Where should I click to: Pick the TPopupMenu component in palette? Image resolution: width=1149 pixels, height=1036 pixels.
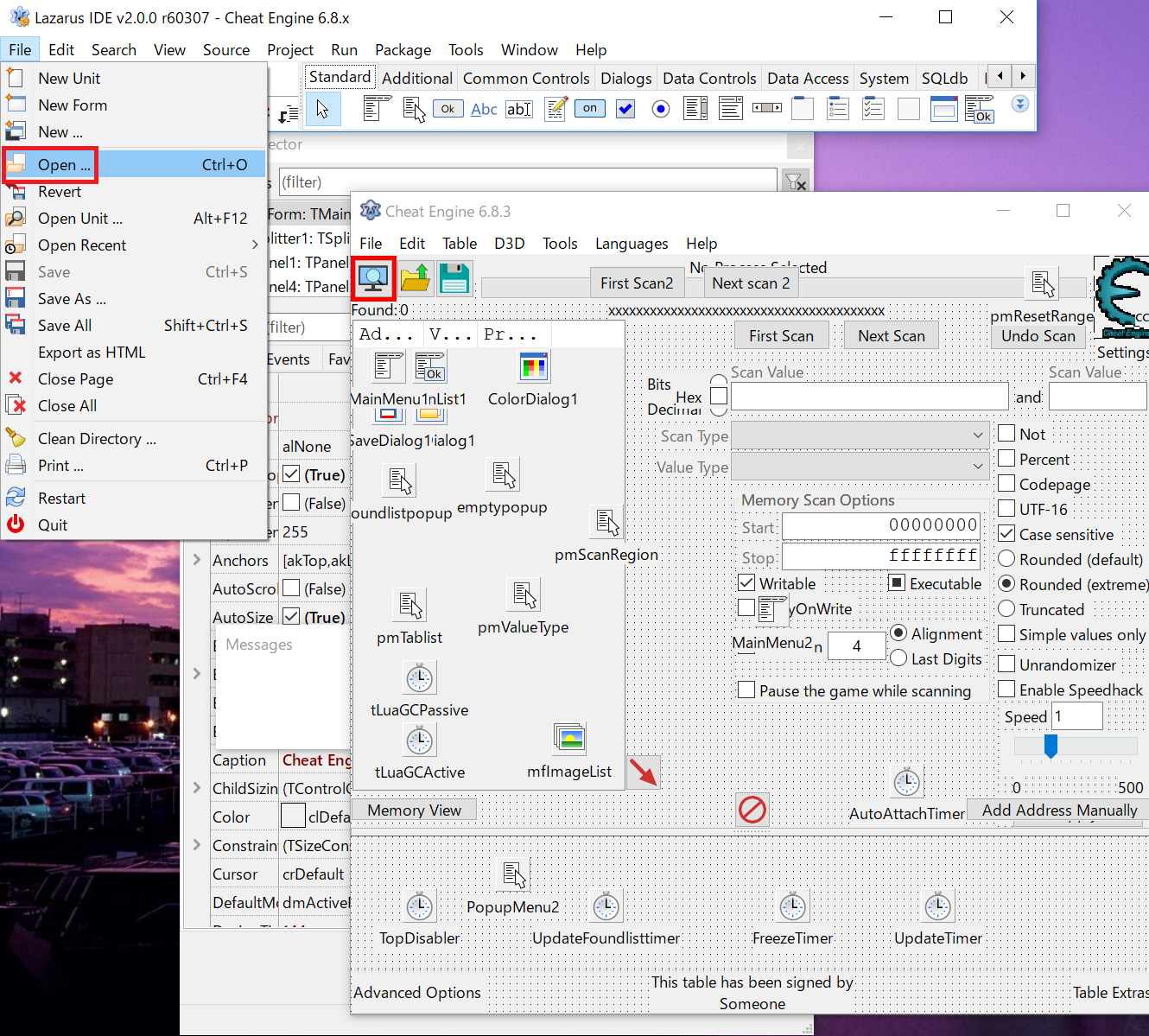pos(414,109)
